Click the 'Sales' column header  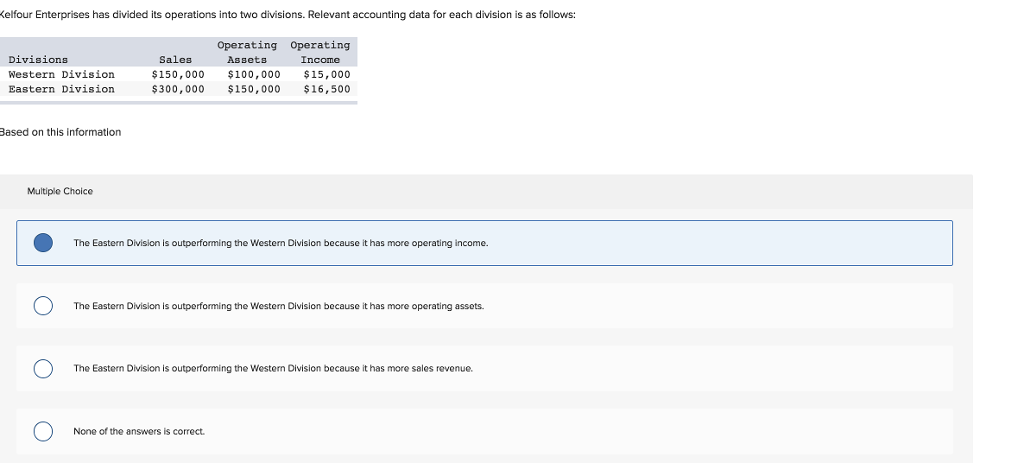(x=176, y=59)
